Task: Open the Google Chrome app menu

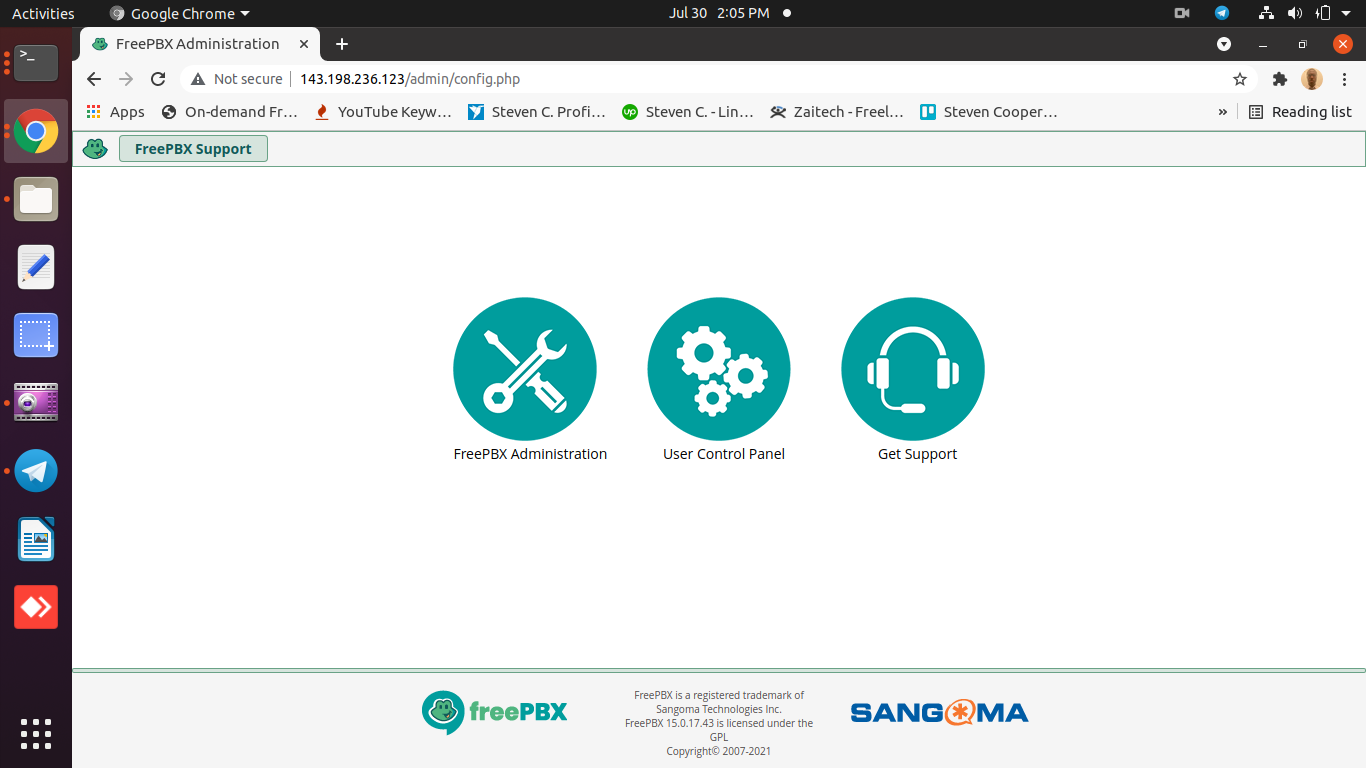Action: coord(180,13)
